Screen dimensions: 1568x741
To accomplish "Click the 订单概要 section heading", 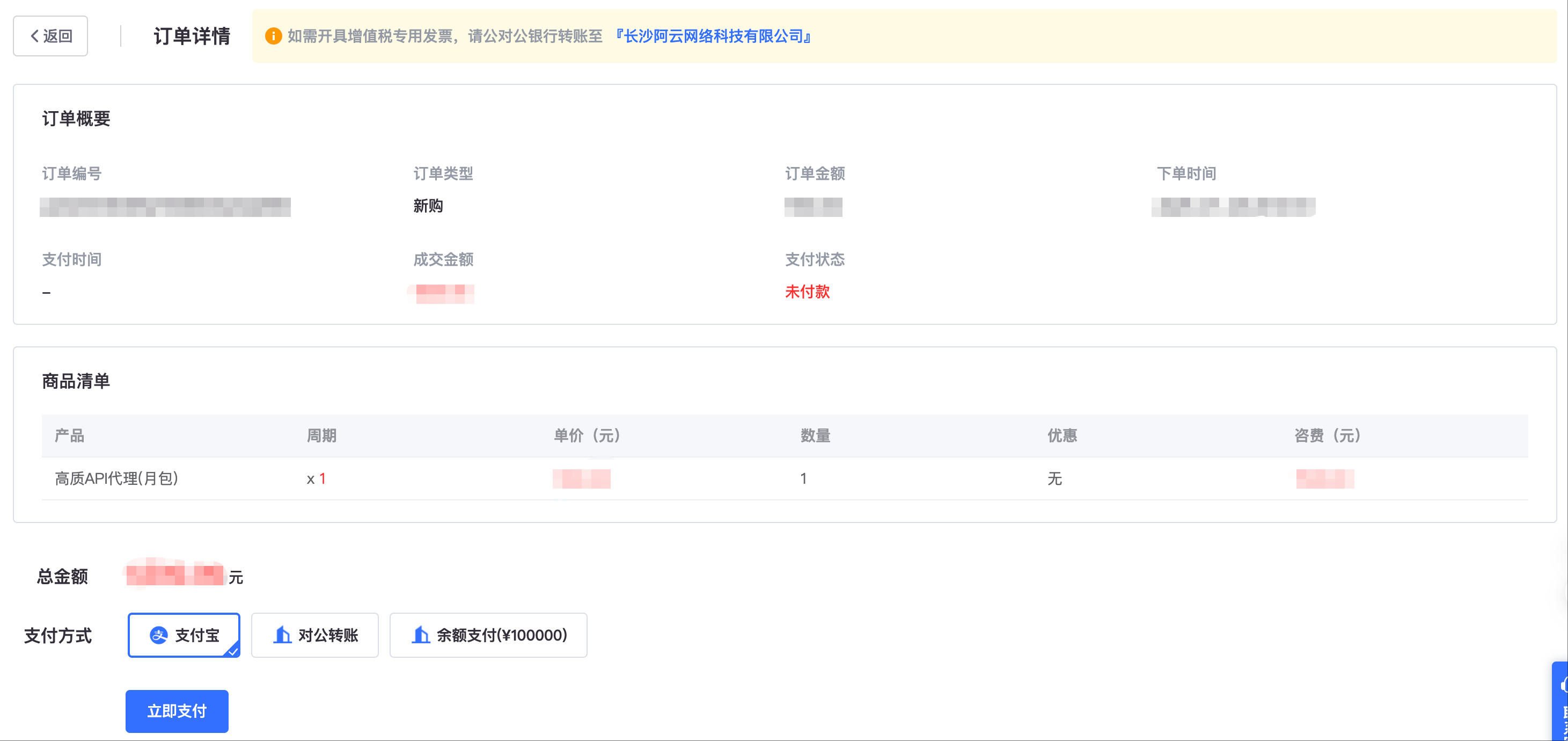I will click(76, 118).
